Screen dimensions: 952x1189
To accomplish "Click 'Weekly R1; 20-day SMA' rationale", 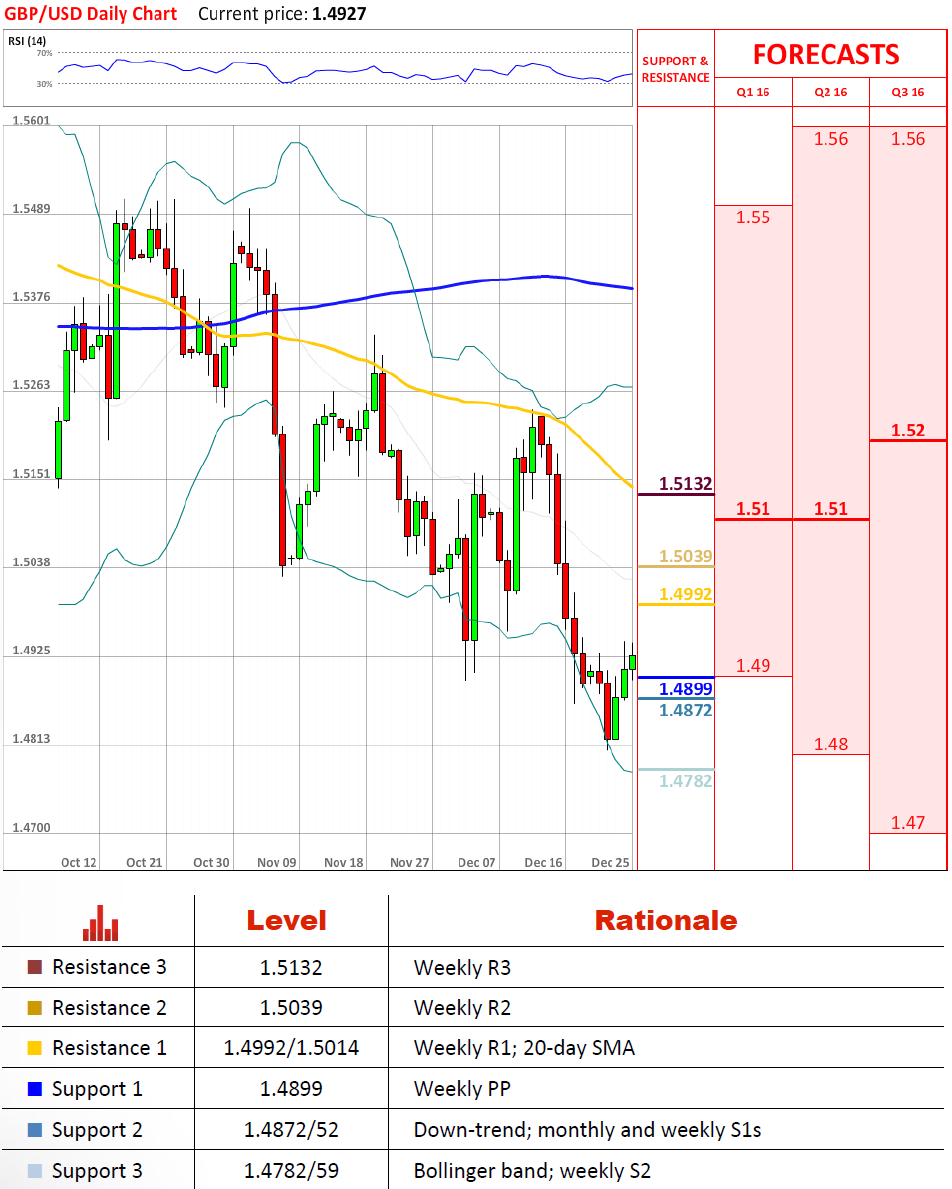I will 524,1048.
